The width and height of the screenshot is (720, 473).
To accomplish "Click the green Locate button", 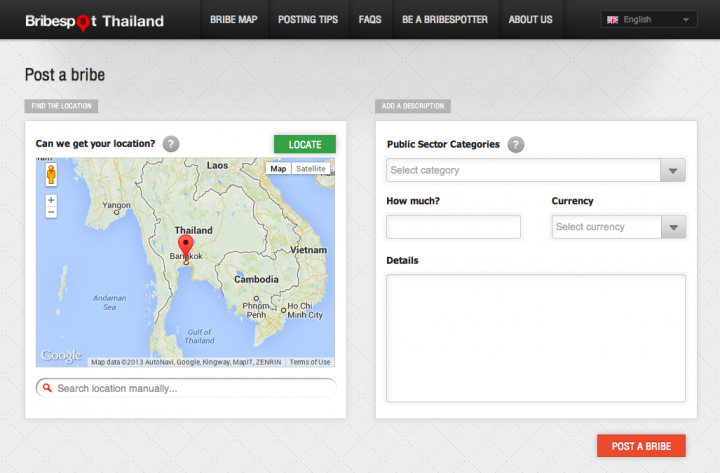I will 305,144.
